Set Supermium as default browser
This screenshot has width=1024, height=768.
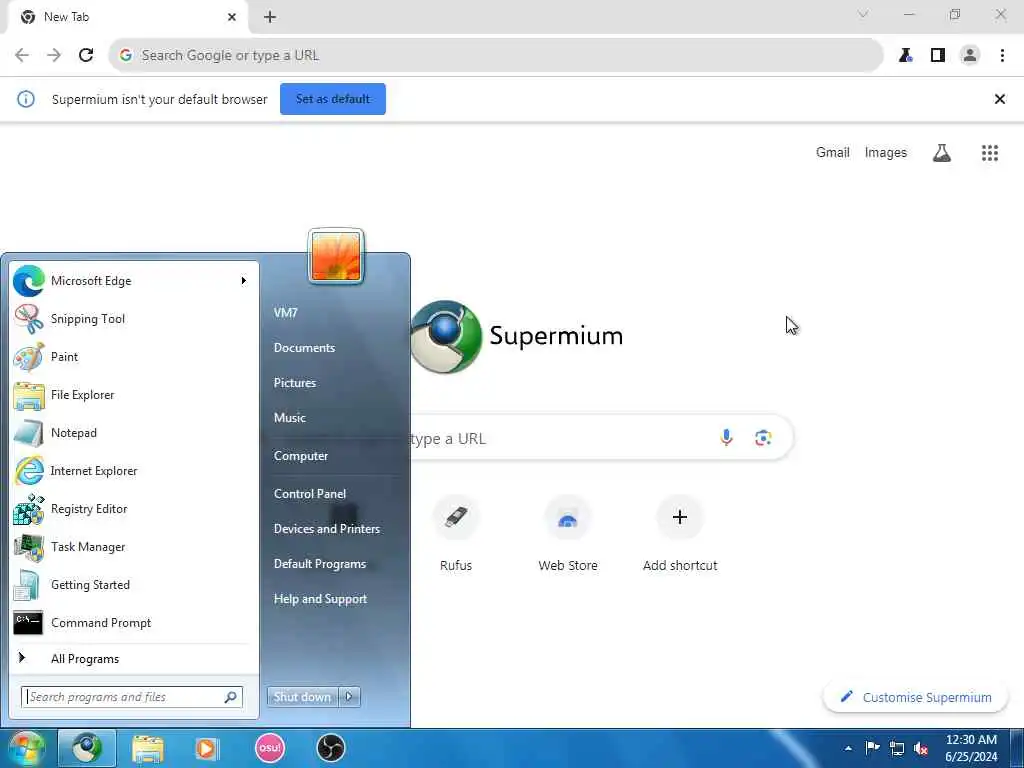[333, 99]
